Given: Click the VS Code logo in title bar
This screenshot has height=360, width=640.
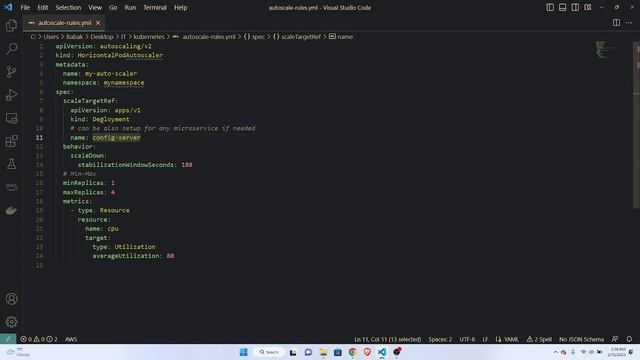Looking at the screenshot, I should pos(8,7).
